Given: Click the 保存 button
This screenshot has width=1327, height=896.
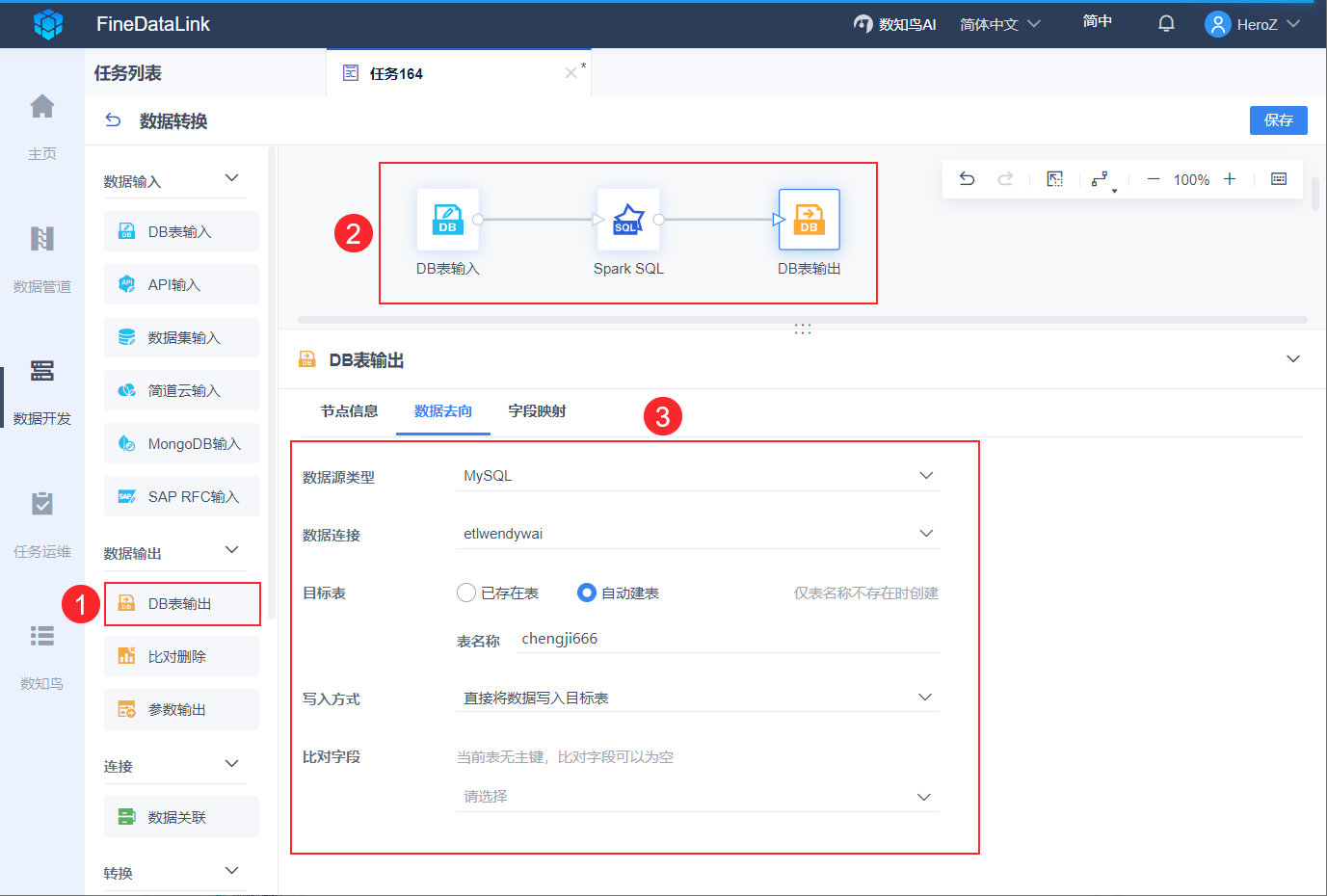Looking at the screenshot, I should click(x=1279, y=120).
